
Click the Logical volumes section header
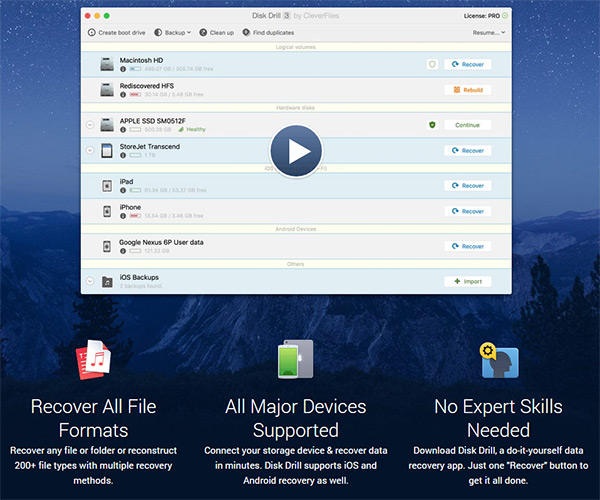pyautogui.click(x=296, y=47)
